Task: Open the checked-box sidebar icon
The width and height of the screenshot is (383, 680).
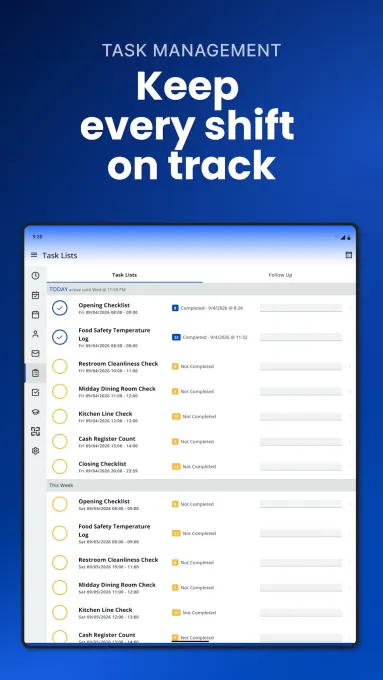Action: [36, 392]
